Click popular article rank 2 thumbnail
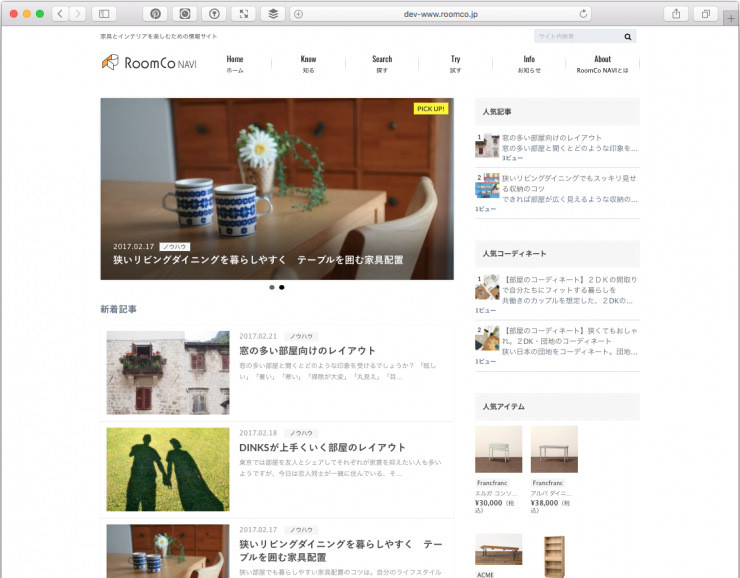The height and width of the screenshot is (578, 740). coord(487,186)
